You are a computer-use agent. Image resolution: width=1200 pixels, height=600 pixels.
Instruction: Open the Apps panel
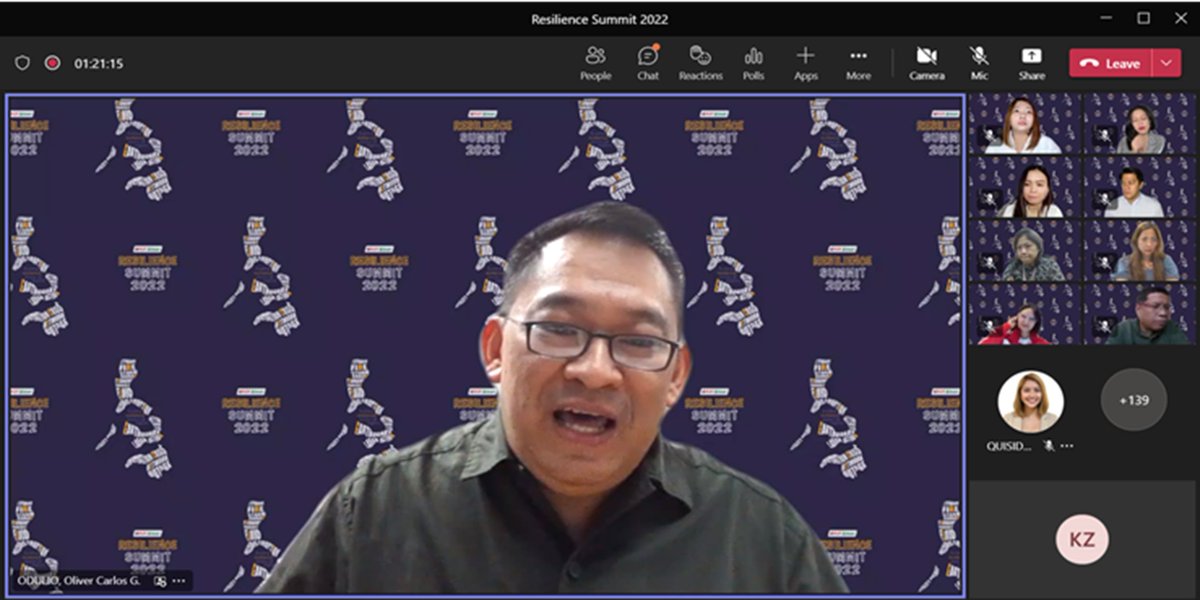click(805, 63)
